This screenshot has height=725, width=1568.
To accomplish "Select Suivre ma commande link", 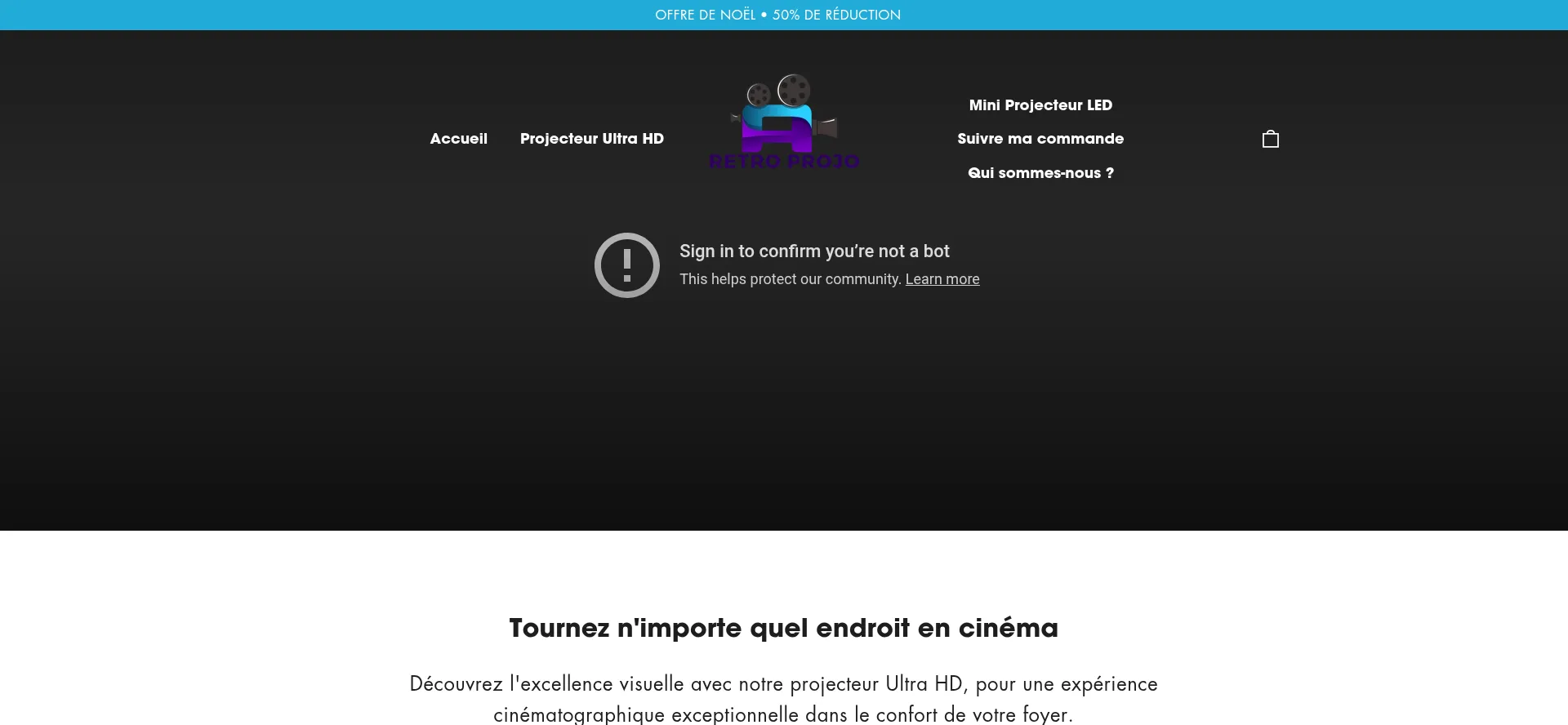I will (1040, 139).
